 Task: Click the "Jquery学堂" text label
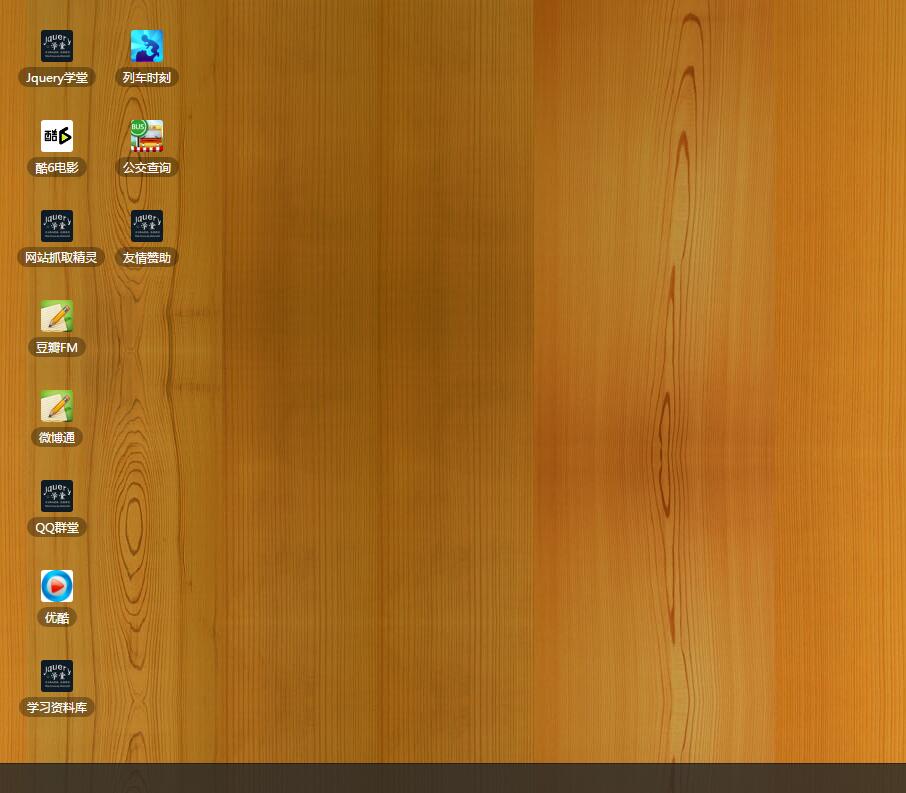[x=57, y=78]
